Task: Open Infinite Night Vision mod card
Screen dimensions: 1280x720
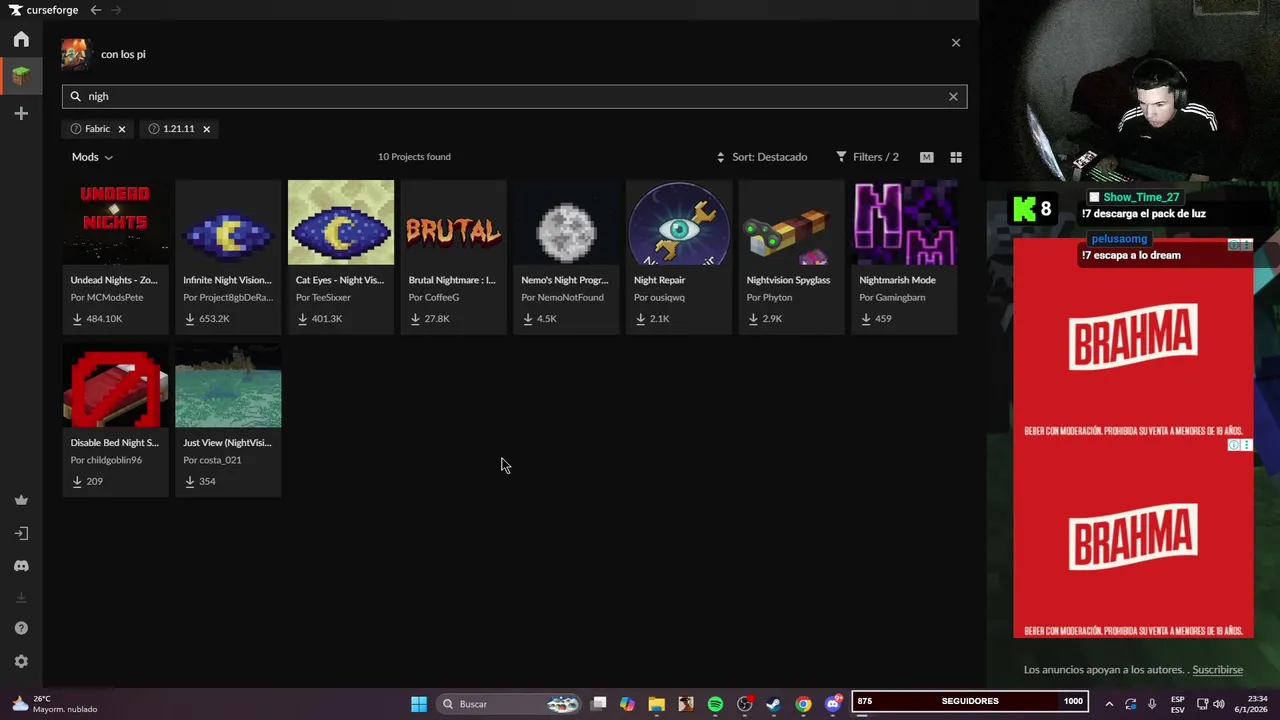Action: coord(228,256)
